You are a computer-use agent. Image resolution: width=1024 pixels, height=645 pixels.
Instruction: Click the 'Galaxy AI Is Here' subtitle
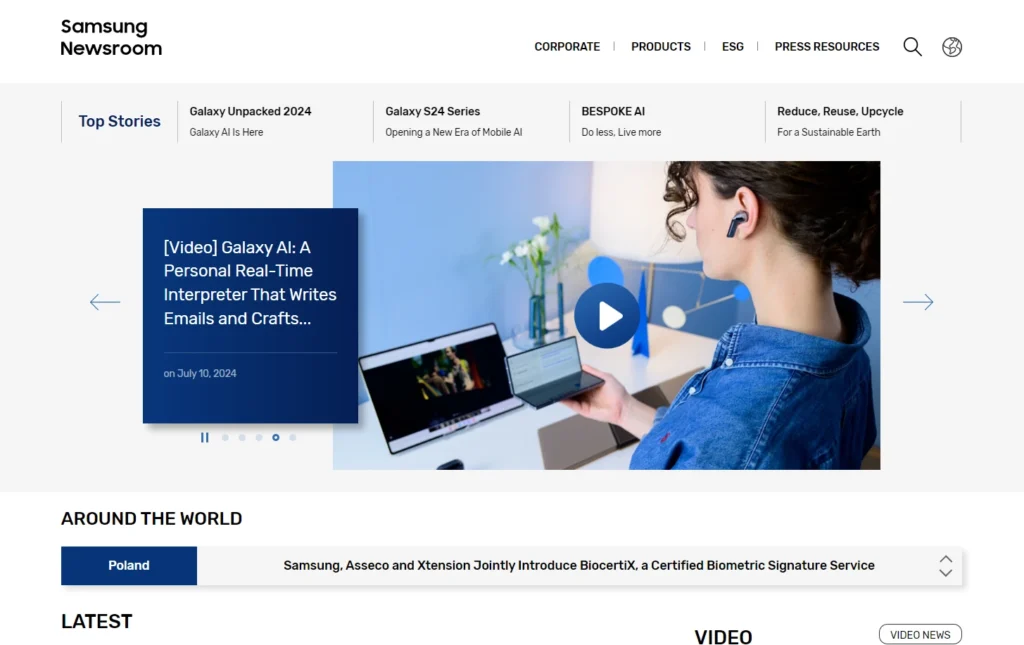tap(226, 133)
